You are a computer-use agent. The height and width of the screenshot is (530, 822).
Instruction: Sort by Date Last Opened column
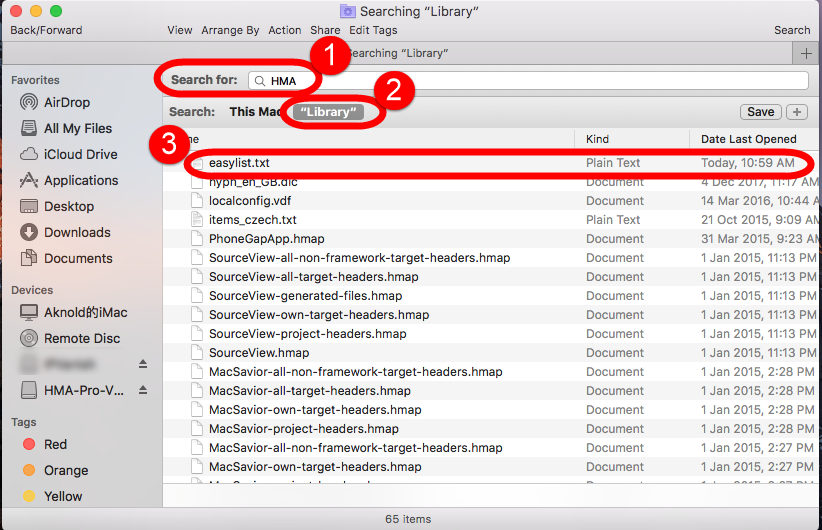point(748,139)
